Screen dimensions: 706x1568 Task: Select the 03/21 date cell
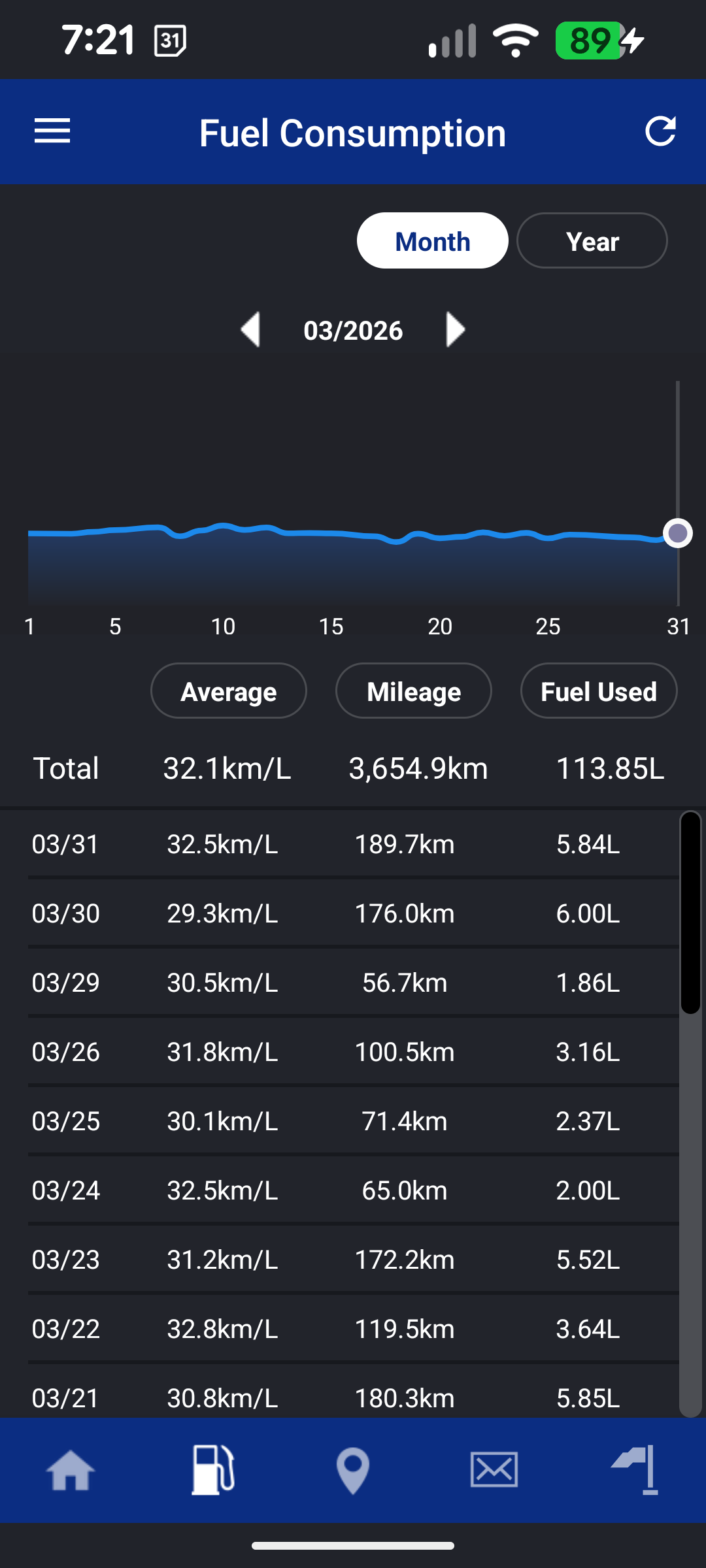pyautogui.click(x=65, y=1398)
